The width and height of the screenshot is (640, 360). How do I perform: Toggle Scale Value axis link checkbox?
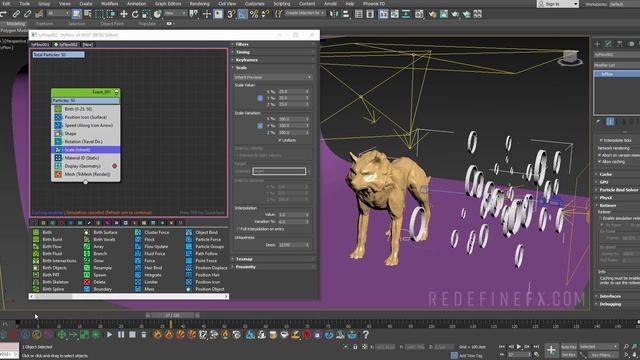(x=260, y=98)
